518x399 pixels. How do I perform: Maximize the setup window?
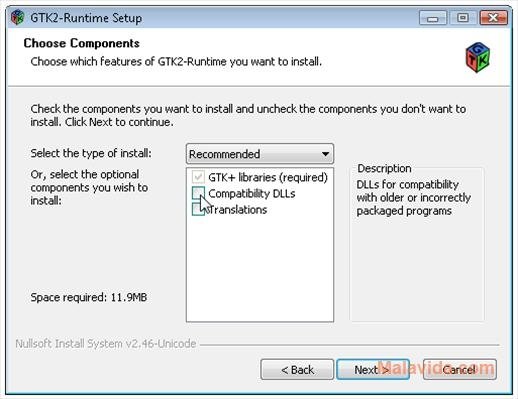pyautogui.click(x=463, y=18)
